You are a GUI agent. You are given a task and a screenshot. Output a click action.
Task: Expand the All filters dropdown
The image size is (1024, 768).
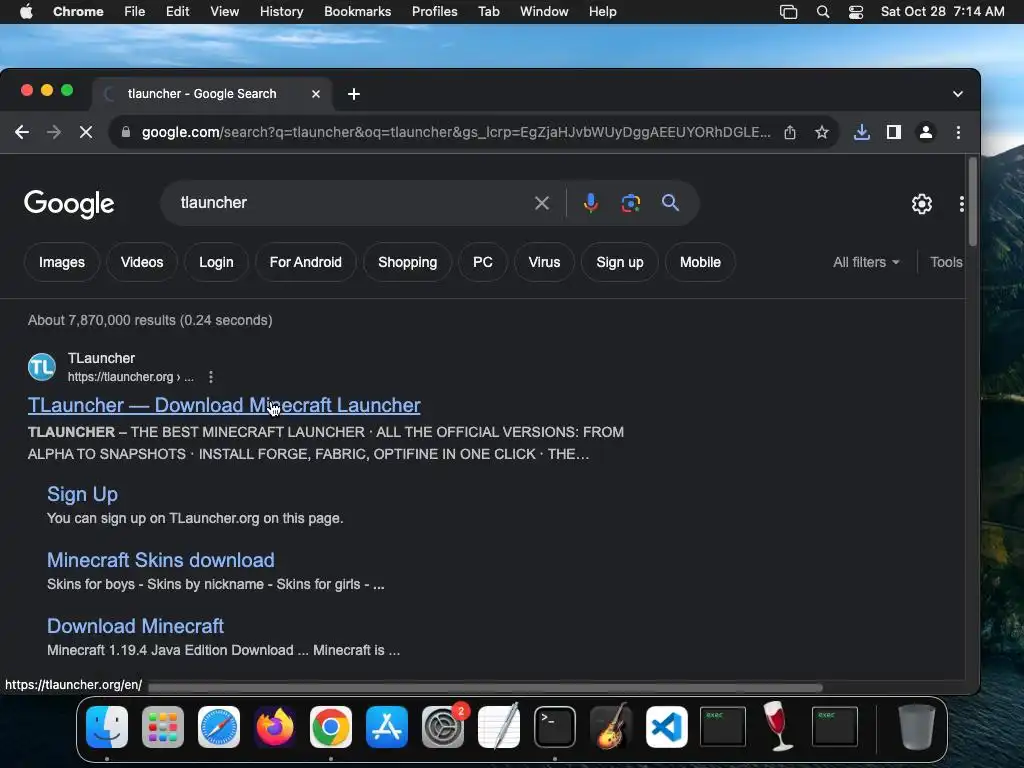pyautogui.click(x=866, y=263)
